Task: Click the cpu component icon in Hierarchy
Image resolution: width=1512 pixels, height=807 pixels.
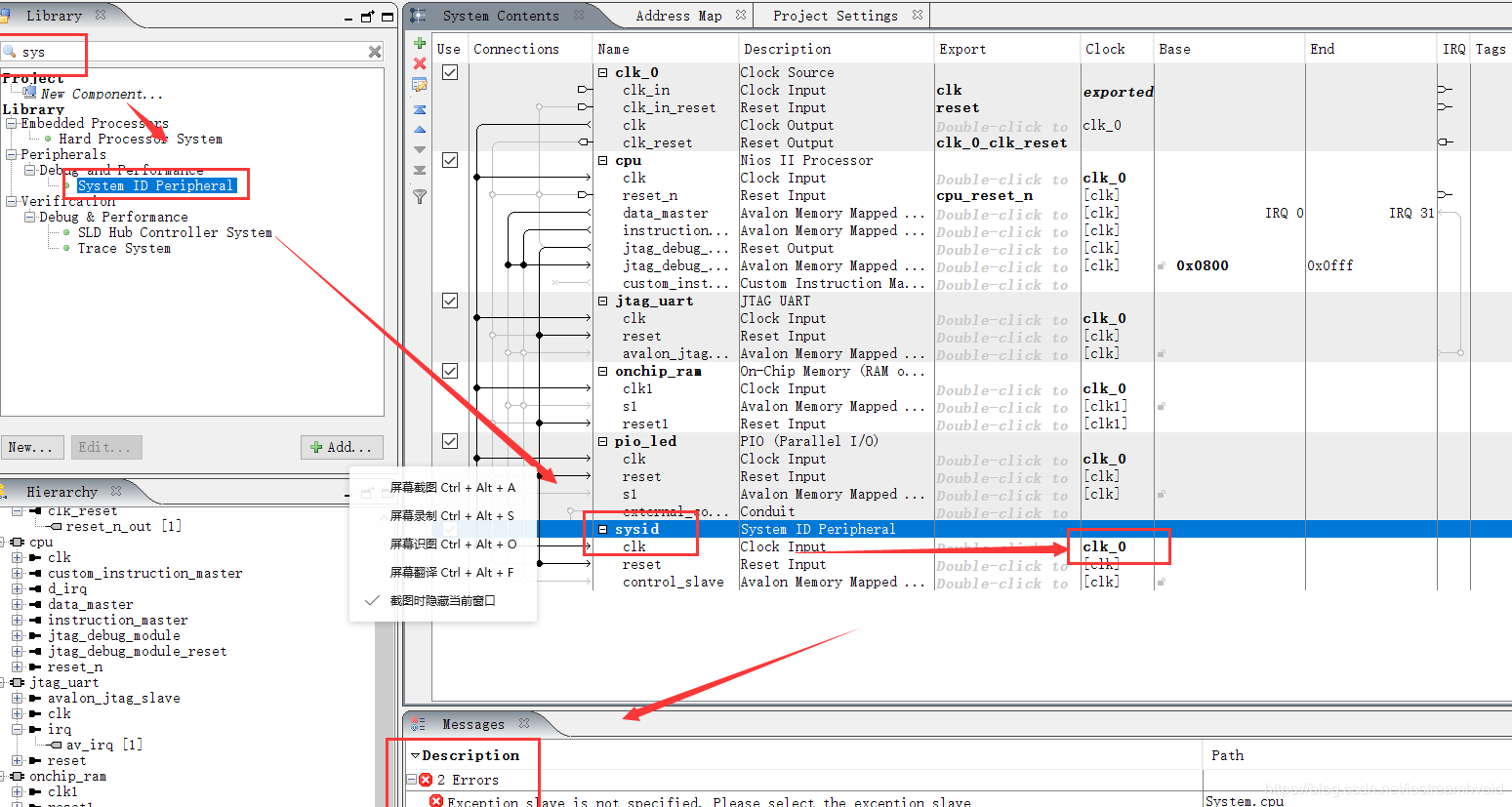Action: pyautogui.click(x=18, y=542)
